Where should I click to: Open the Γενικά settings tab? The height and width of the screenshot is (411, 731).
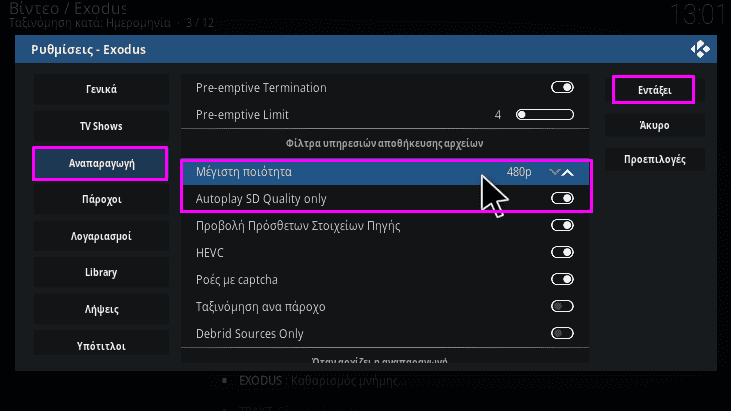point(101,89)
